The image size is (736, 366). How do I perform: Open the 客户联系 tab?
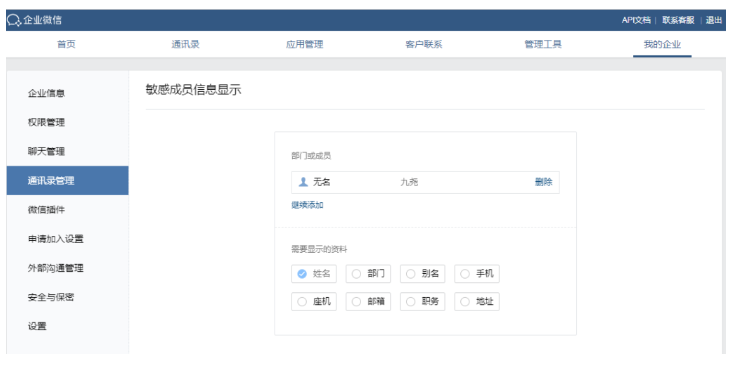[424, 45]
